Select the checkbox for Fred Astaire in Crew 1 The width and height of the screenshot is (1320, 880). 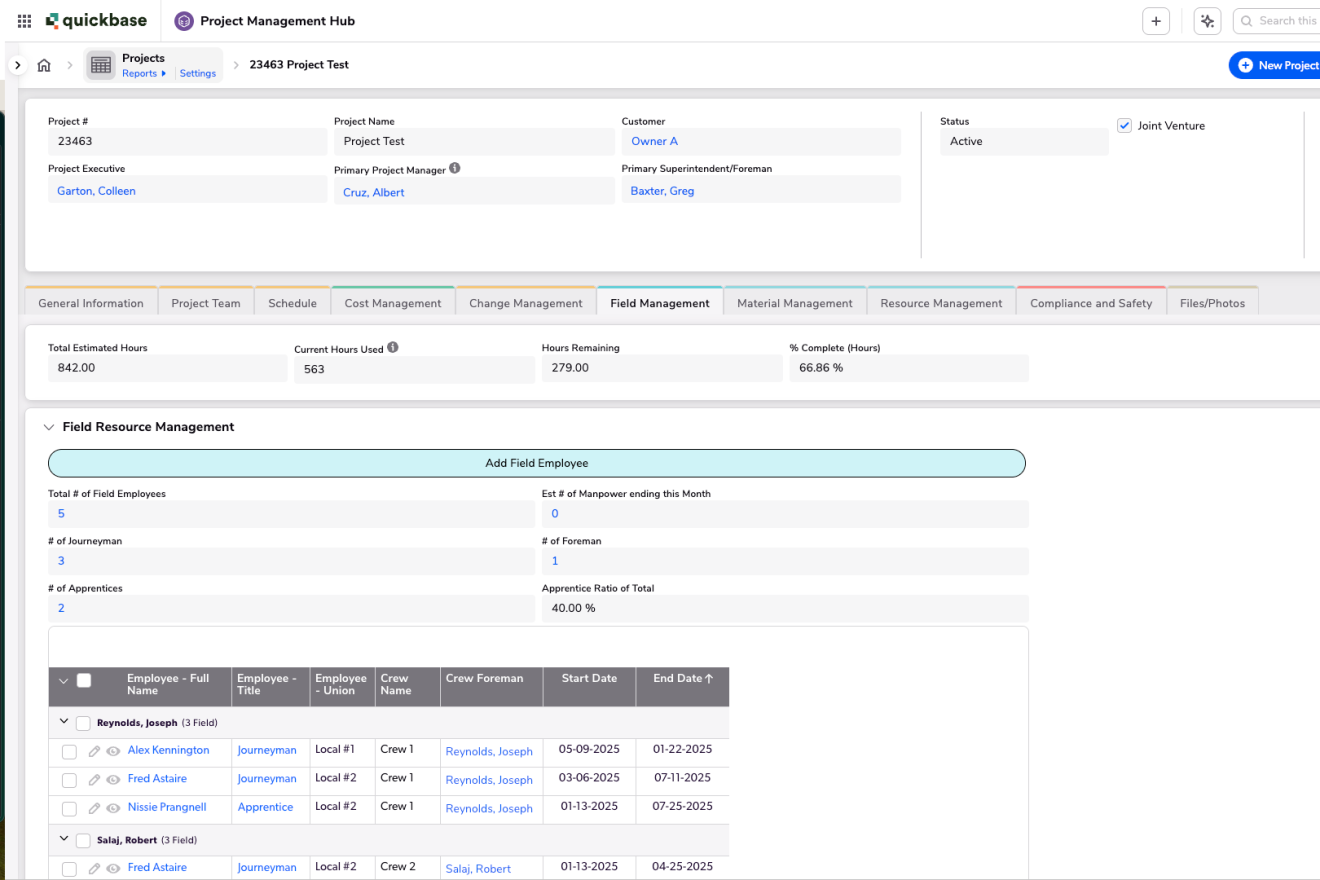pyautogui.click(x=69, y=780)
